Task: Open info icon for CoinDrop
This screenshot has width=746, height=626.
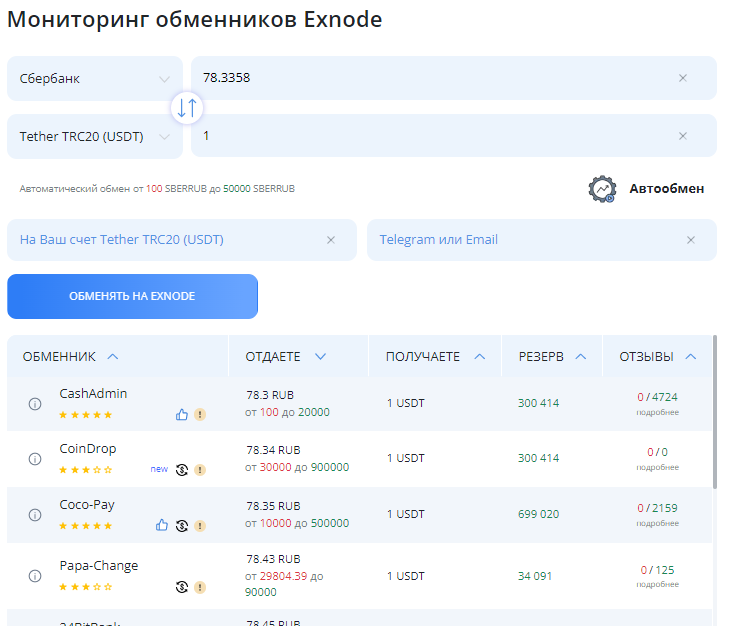Action: pyautogui.click(x=35, y=459)
